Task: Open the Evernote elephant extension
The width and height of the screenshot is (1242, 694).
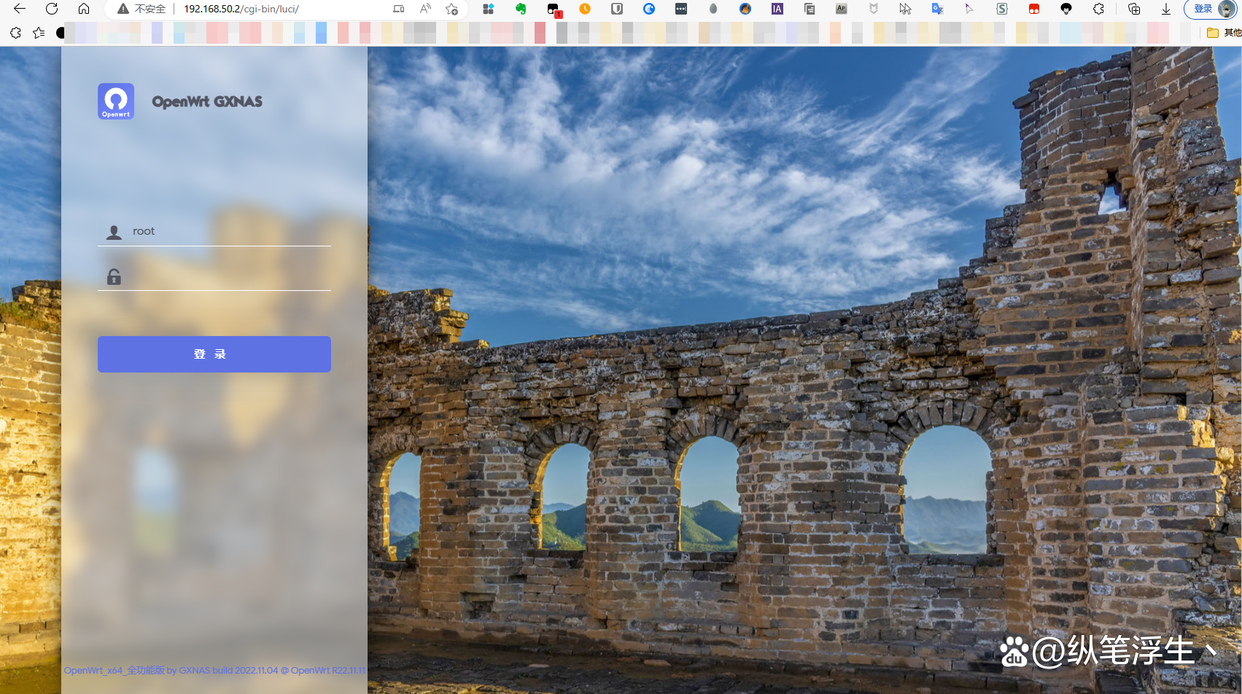Action: (x=521, y=9)
